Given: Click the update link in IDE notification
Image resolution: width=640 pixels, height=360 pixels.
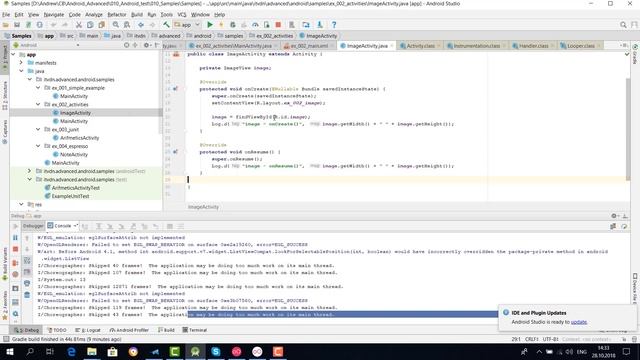Looking at the screenshot, I should pyautogui.click(x=579, y=322).
